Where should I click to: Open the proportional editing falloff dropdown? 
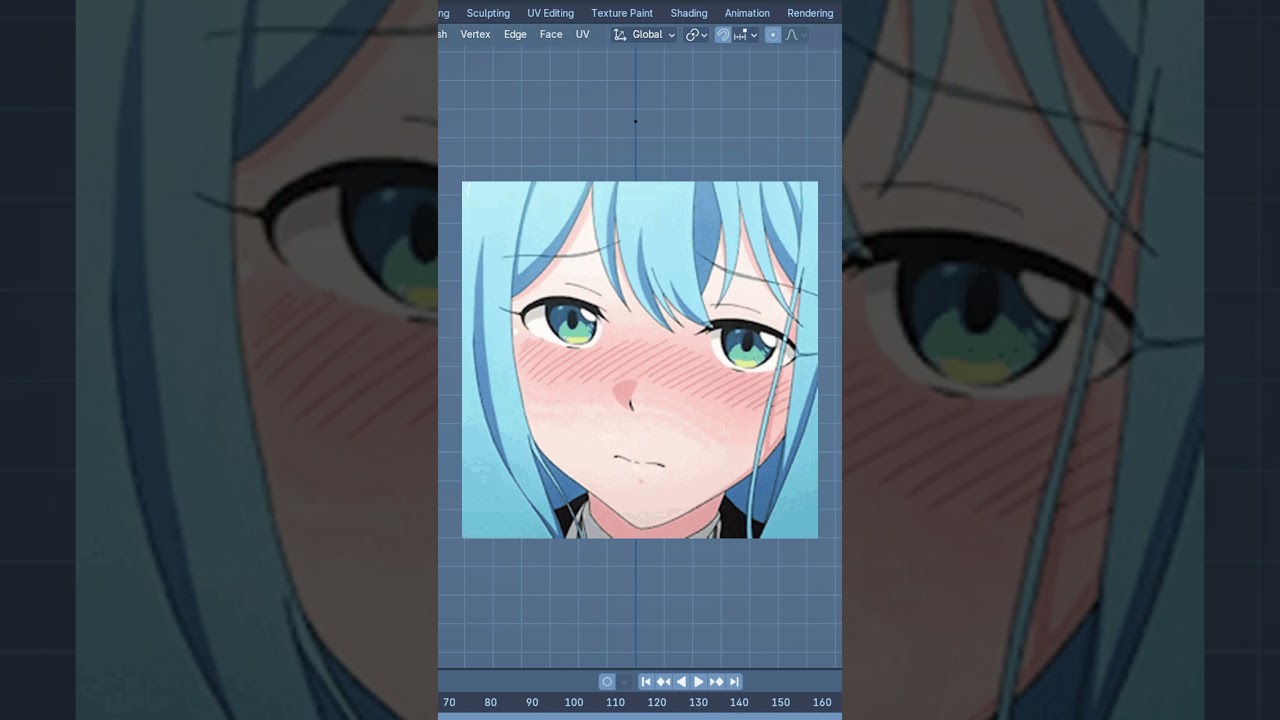(796, 34)
